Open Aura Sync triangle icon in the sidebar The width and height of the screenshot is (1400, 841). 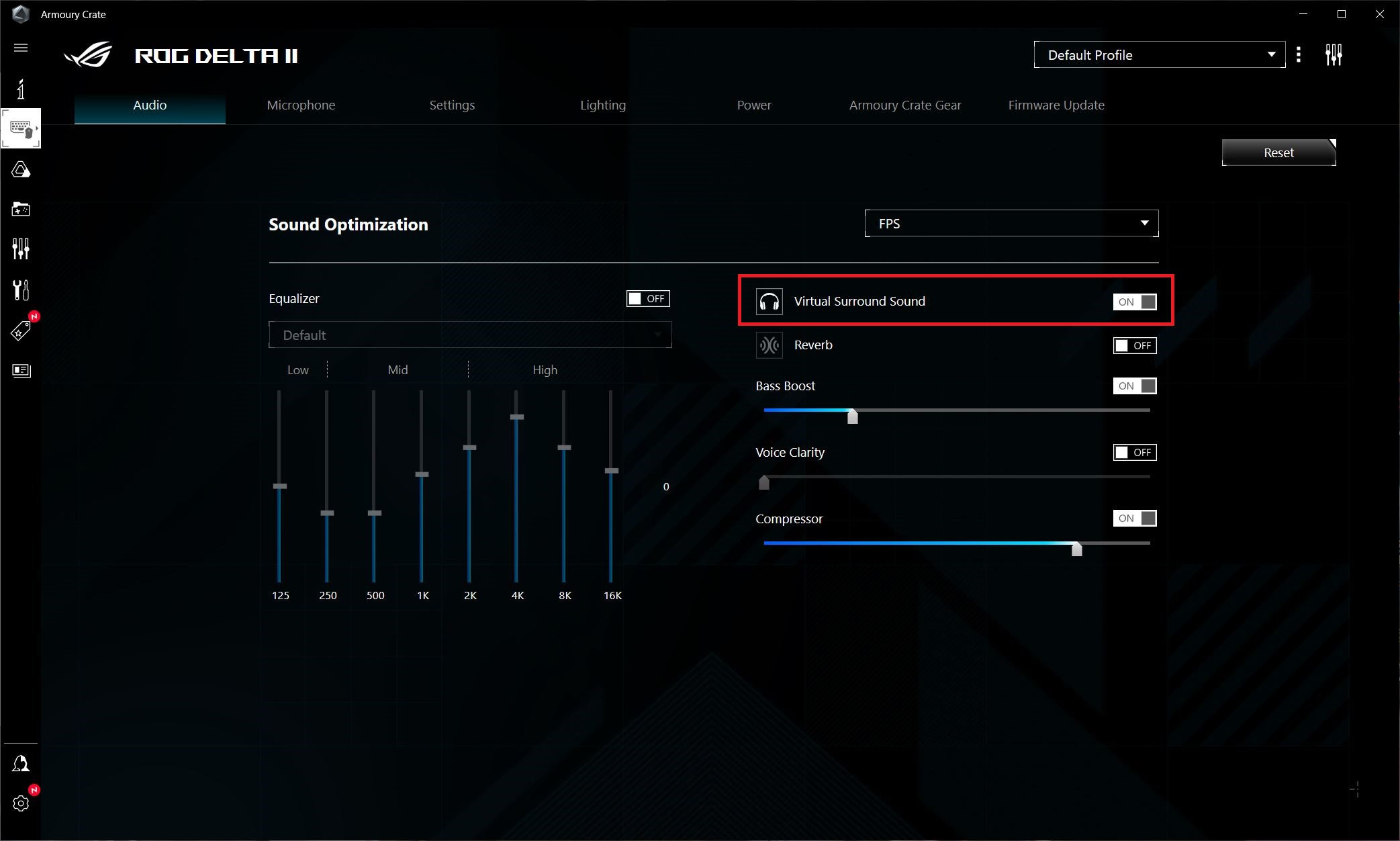click(21, 169)
